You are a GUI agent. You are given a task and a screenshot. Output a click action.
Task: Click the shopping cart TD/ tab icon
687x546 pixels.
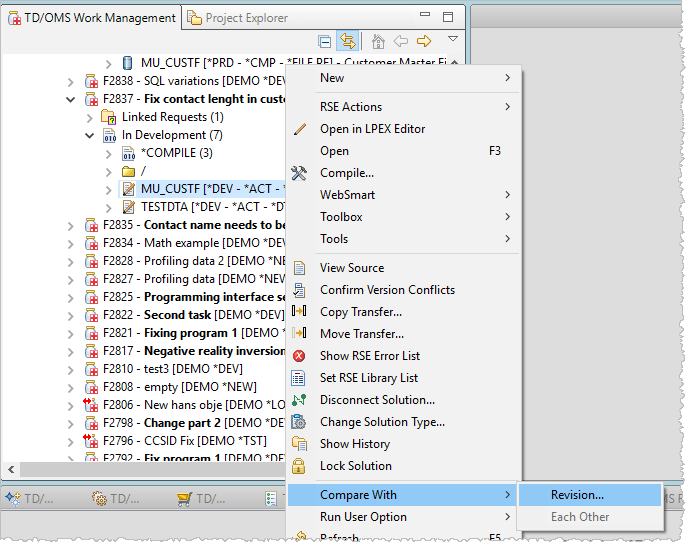tap(183, 498)
